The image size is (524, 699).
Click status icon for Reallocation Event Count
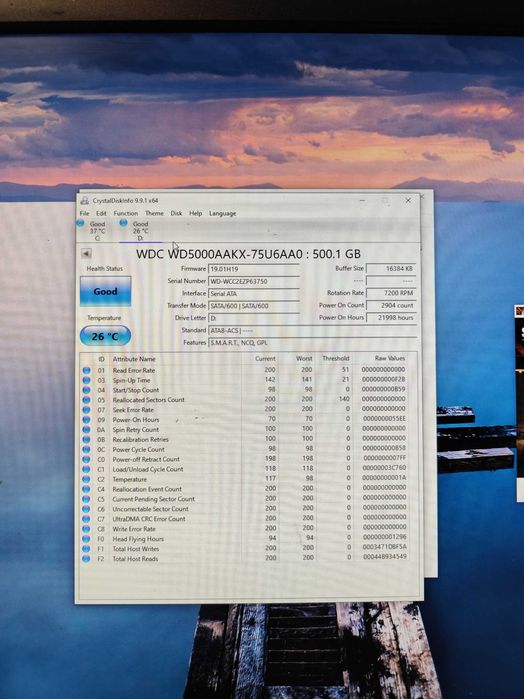coord(87,489)
